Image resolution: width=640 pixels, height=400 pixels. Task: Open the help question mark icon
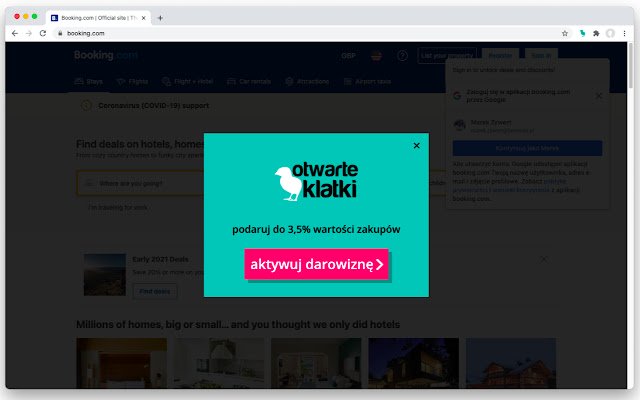[x=402, y=56]
